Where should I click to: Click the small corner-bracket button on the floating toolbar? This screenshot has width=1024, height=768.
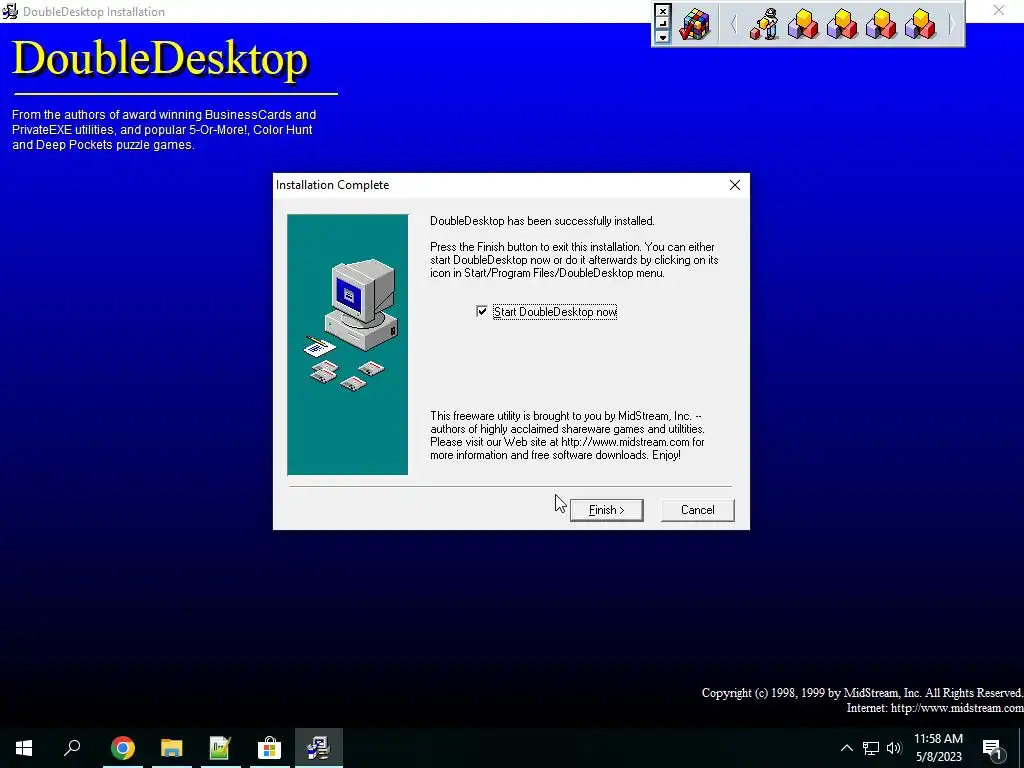coord(662,24)
